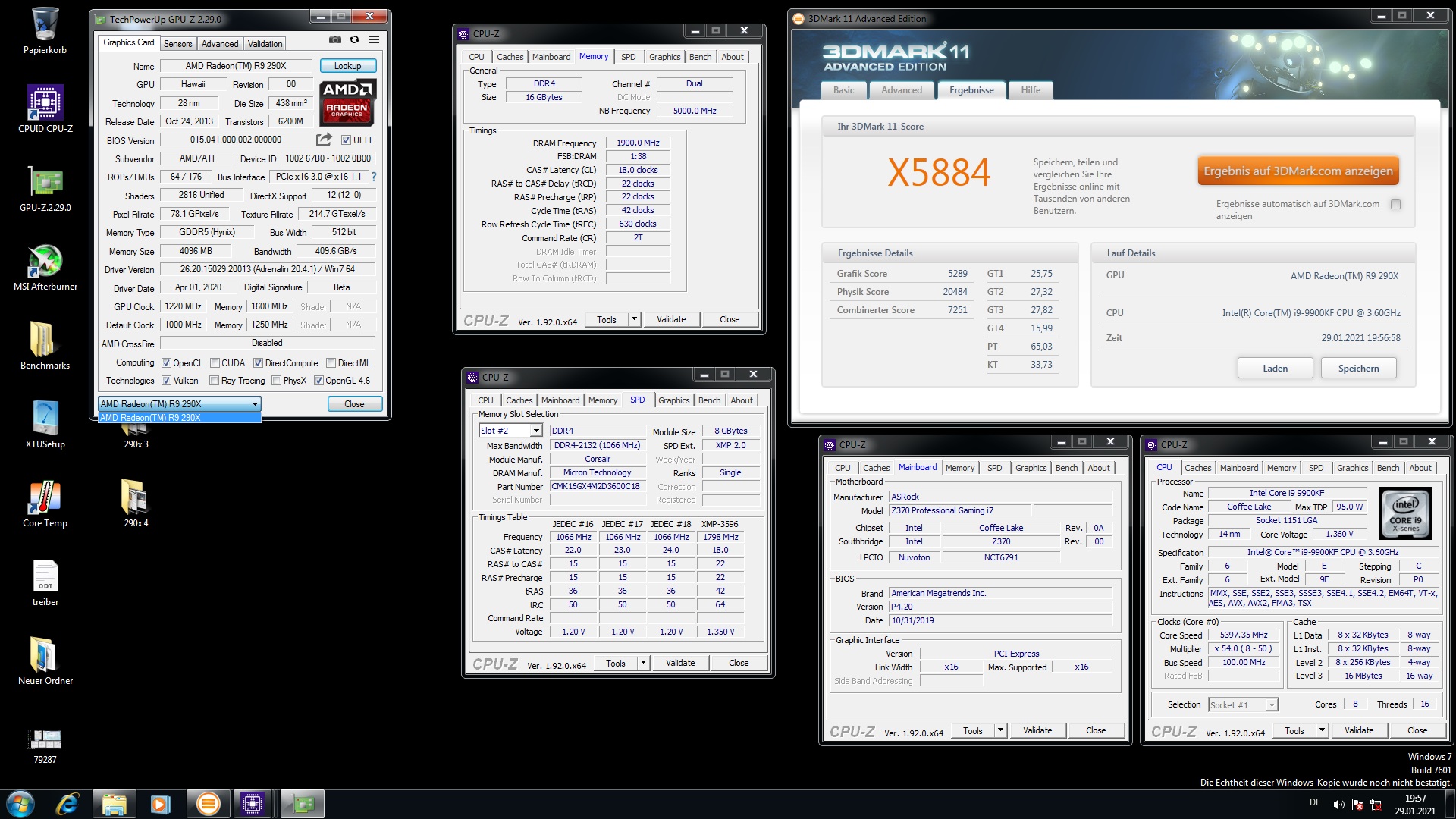
Task: Toggle Vulkan checkbox
Action: pos(166,381)
